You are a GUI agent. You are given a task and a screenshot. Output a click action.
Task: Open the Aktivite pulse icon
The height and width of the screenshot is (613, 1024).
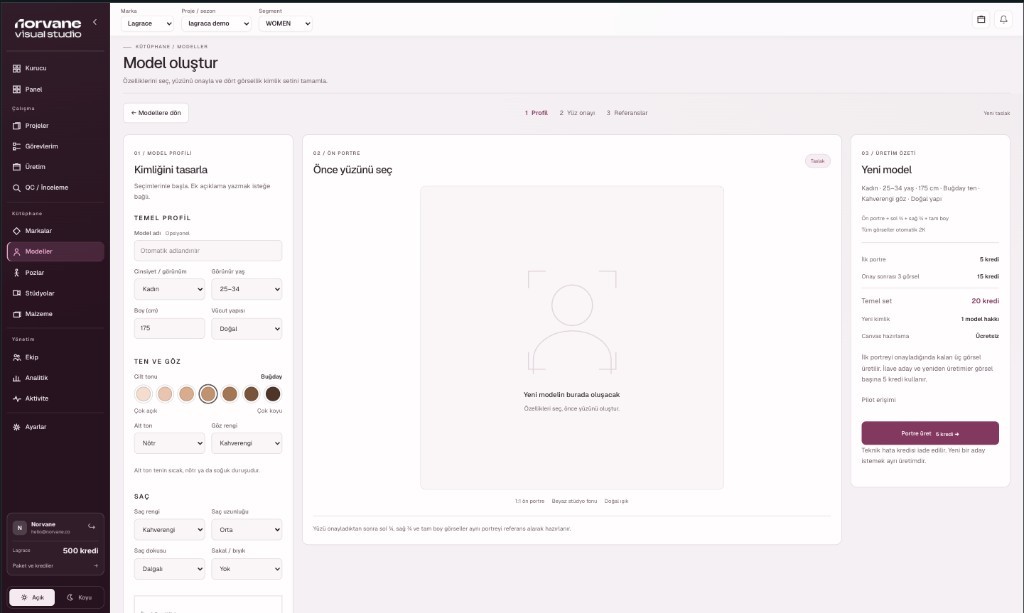click(x=16, y=398)
